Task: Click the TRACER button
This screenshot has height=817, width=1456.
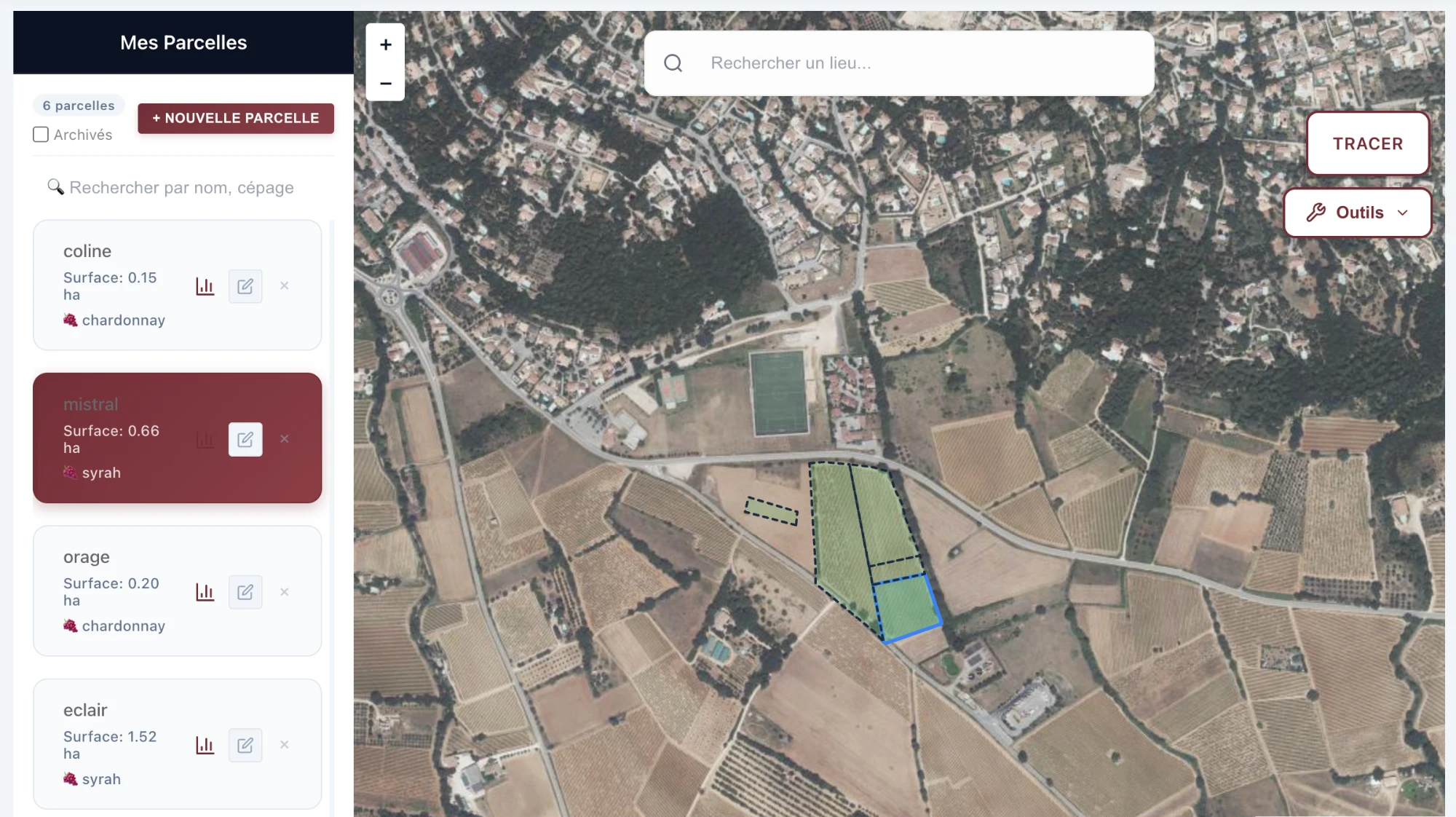Action: [1368, 143]
